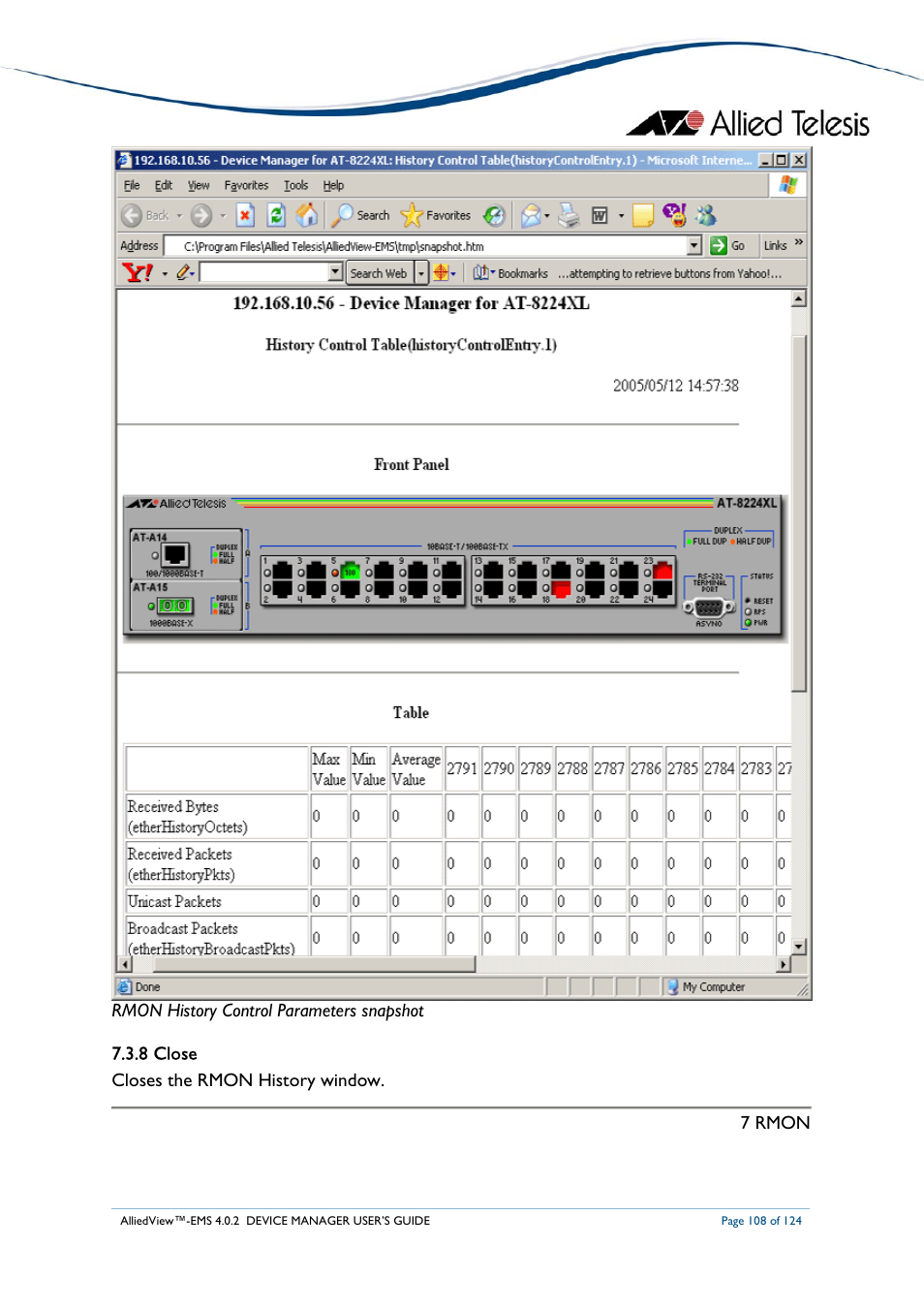
Task: Click in the Yahoo toolbar search field
Action: 264,273
